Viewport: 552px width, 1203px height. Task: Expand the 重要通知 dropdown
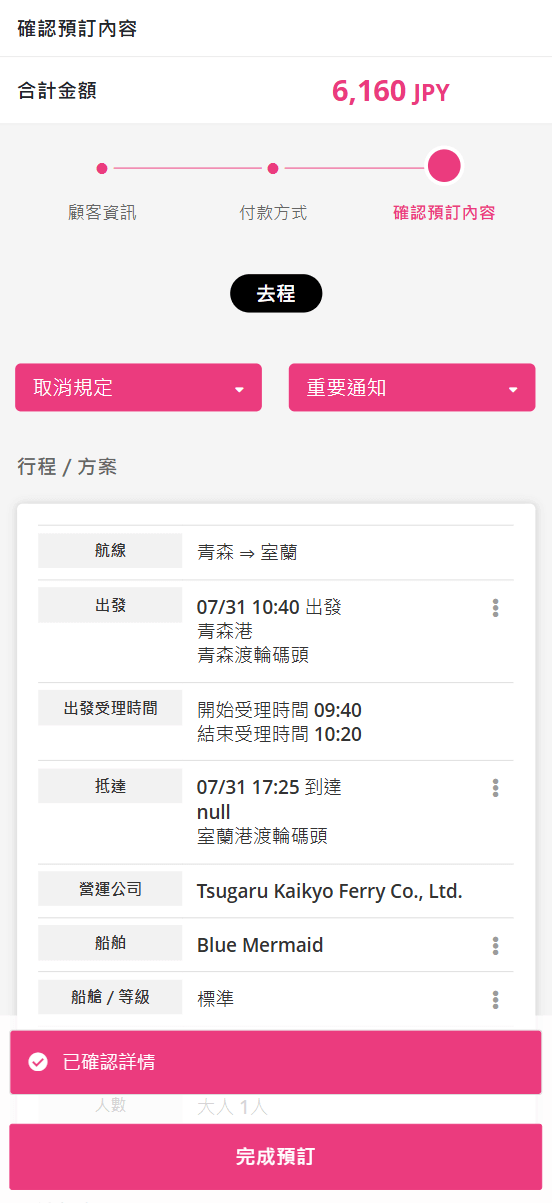(412, 387)
